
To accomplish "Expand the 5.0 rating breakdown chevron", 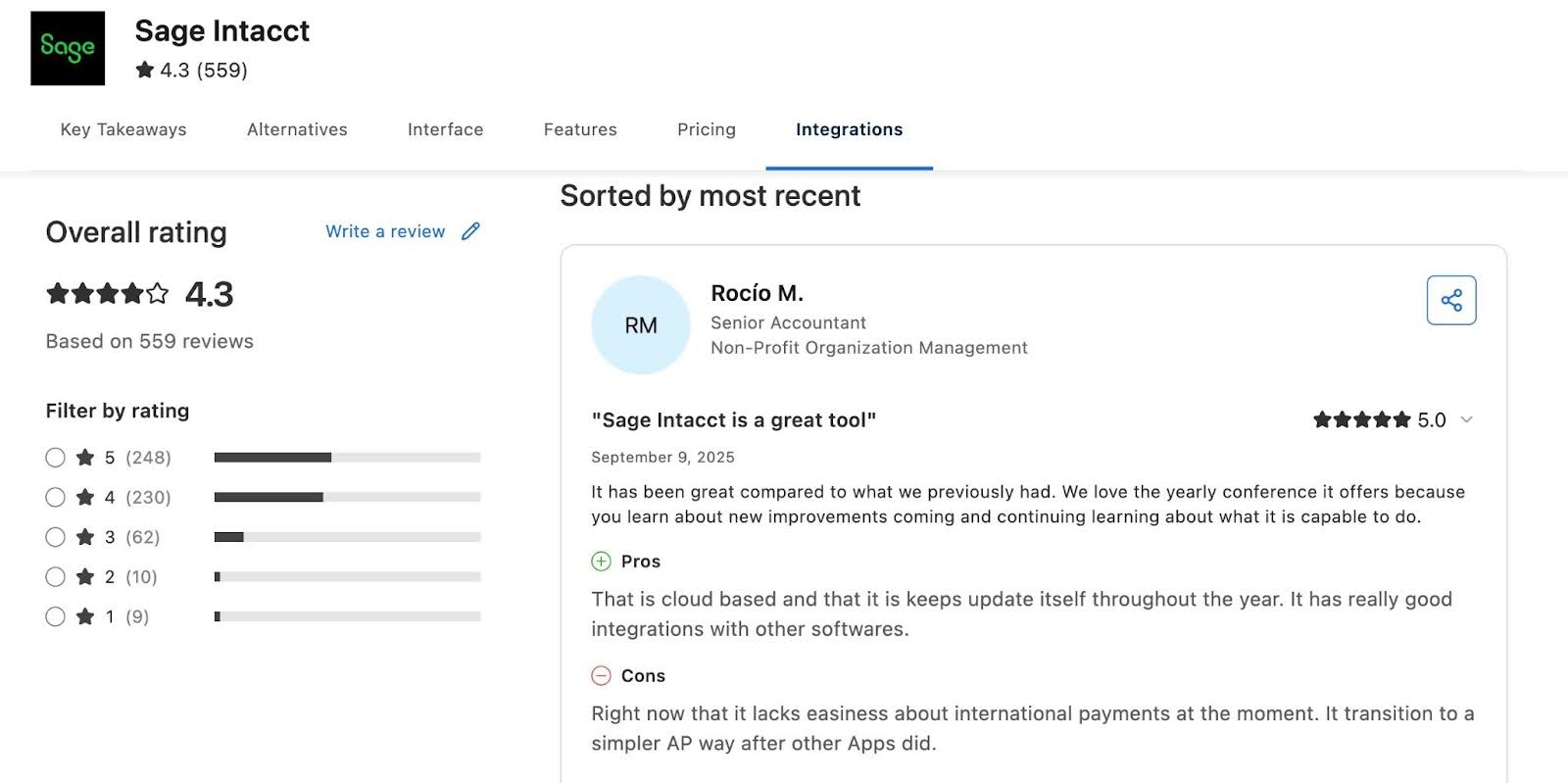I will [1467, 419].
